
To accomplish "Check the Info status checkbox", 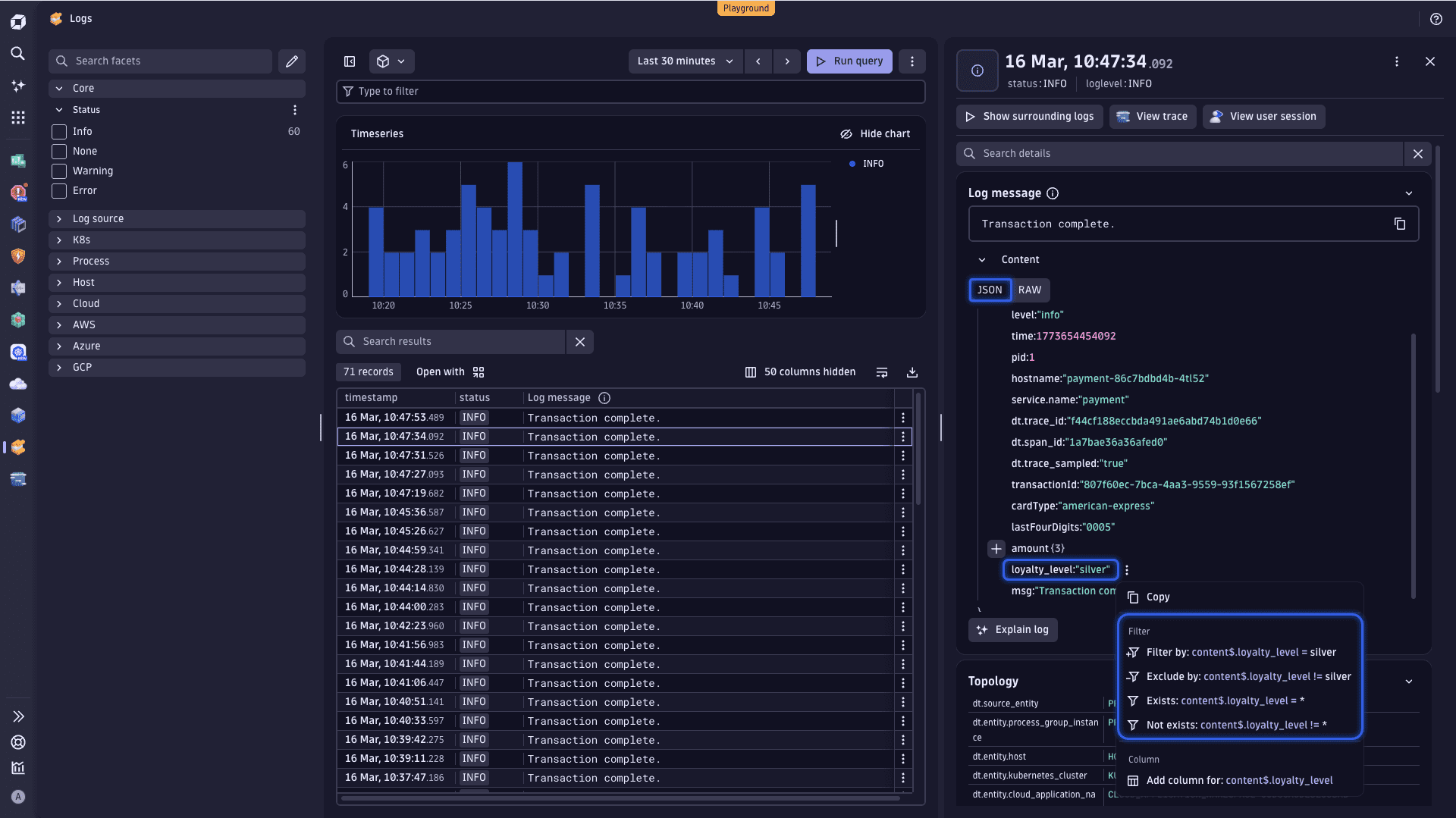I will point(59,132).
